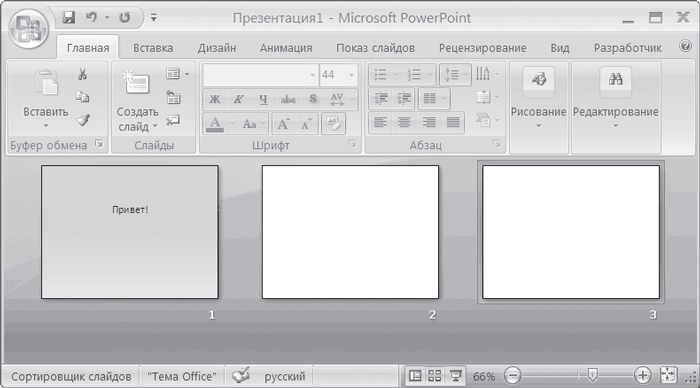Toggle underline Ч formatting
Image resolution: width=700 pixels, height=388 pixels.
263,99
